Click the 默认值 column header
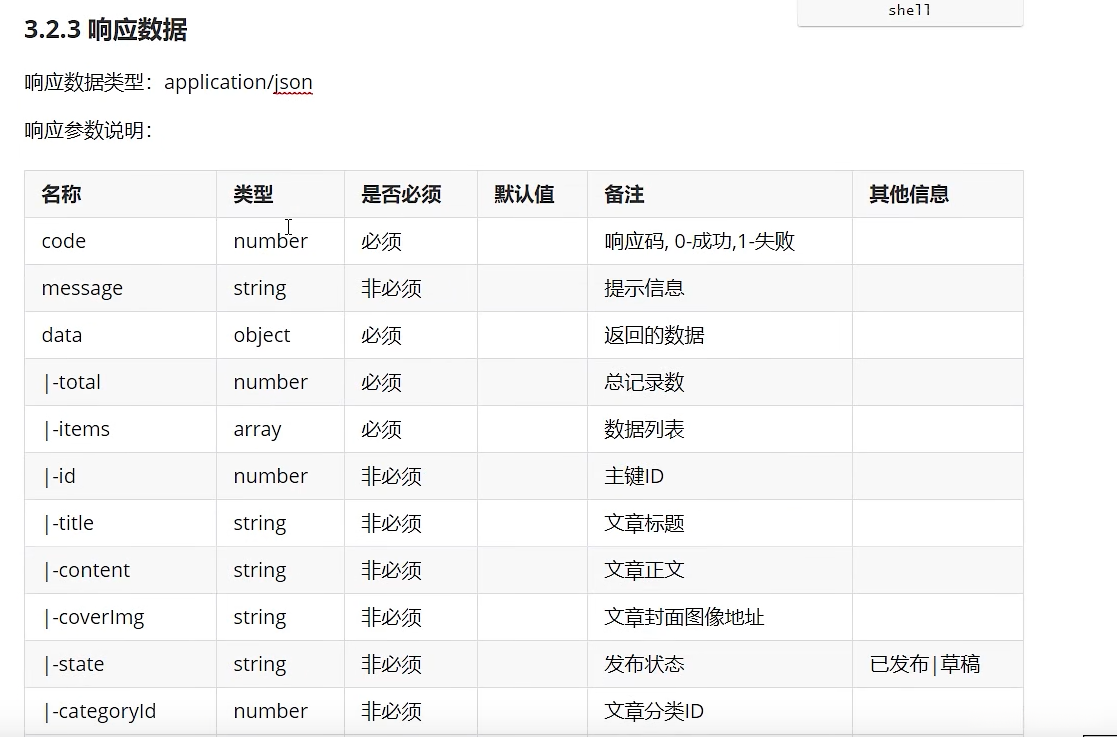The height and width of the screenshot is (737, 1117). pyautogui.click(x=532, y=194)
